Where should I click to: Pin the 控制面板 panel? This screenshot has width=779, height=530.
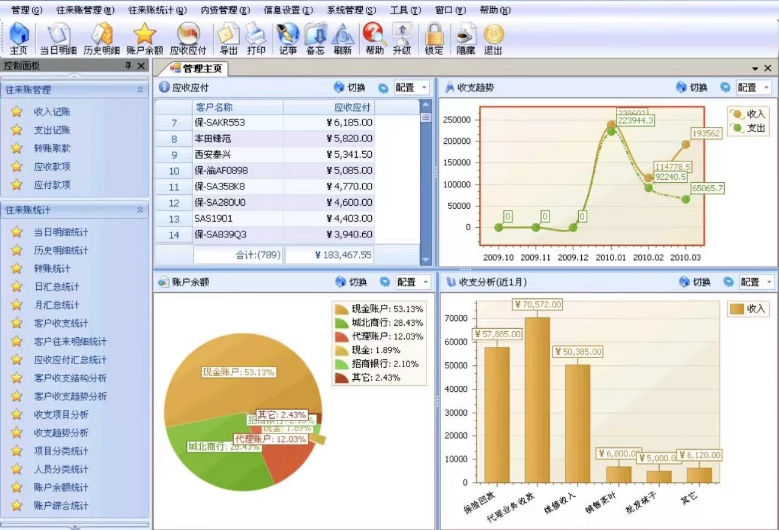pos(128,66)
